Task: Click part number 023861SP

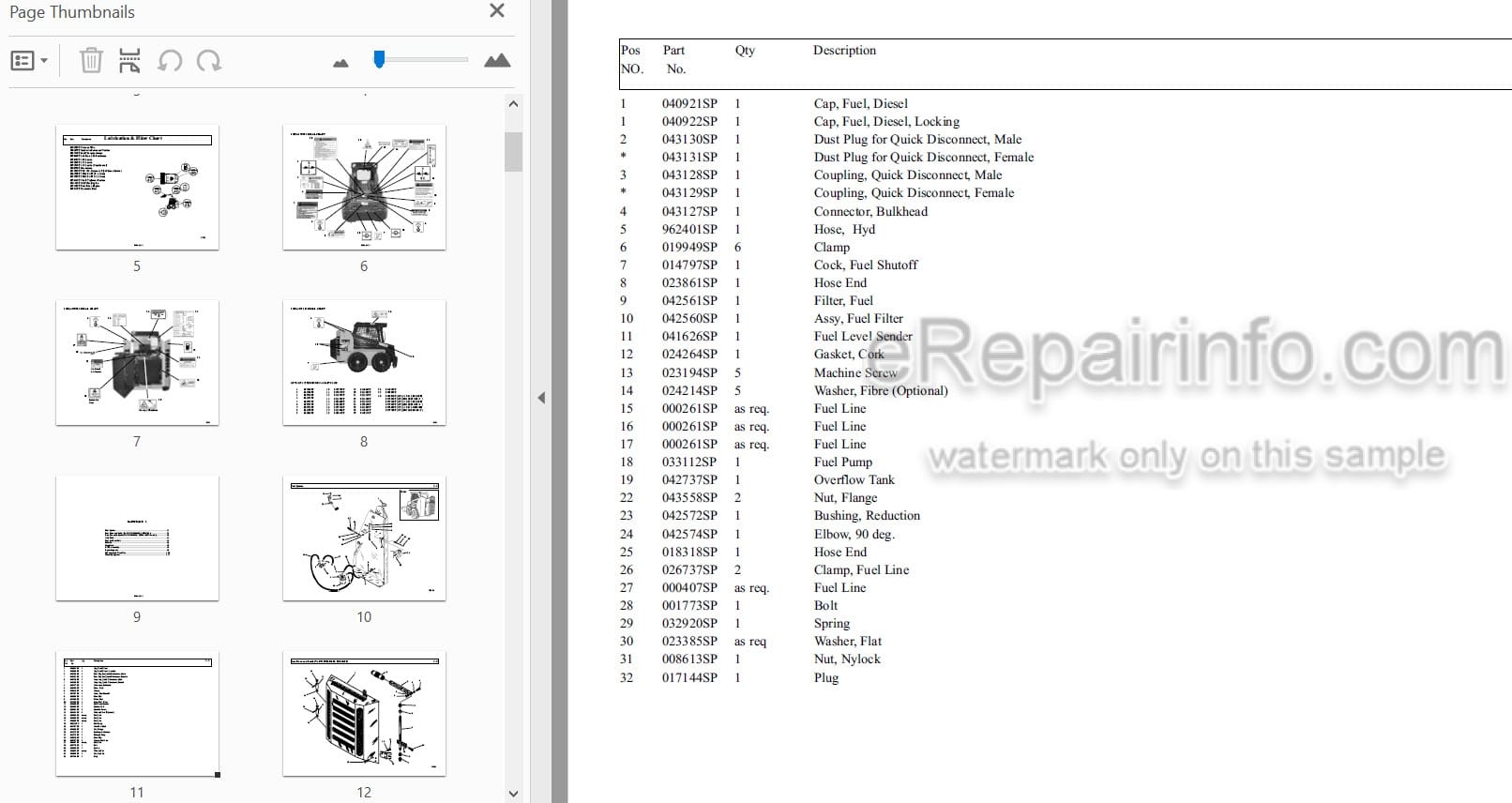Action: 689,283
